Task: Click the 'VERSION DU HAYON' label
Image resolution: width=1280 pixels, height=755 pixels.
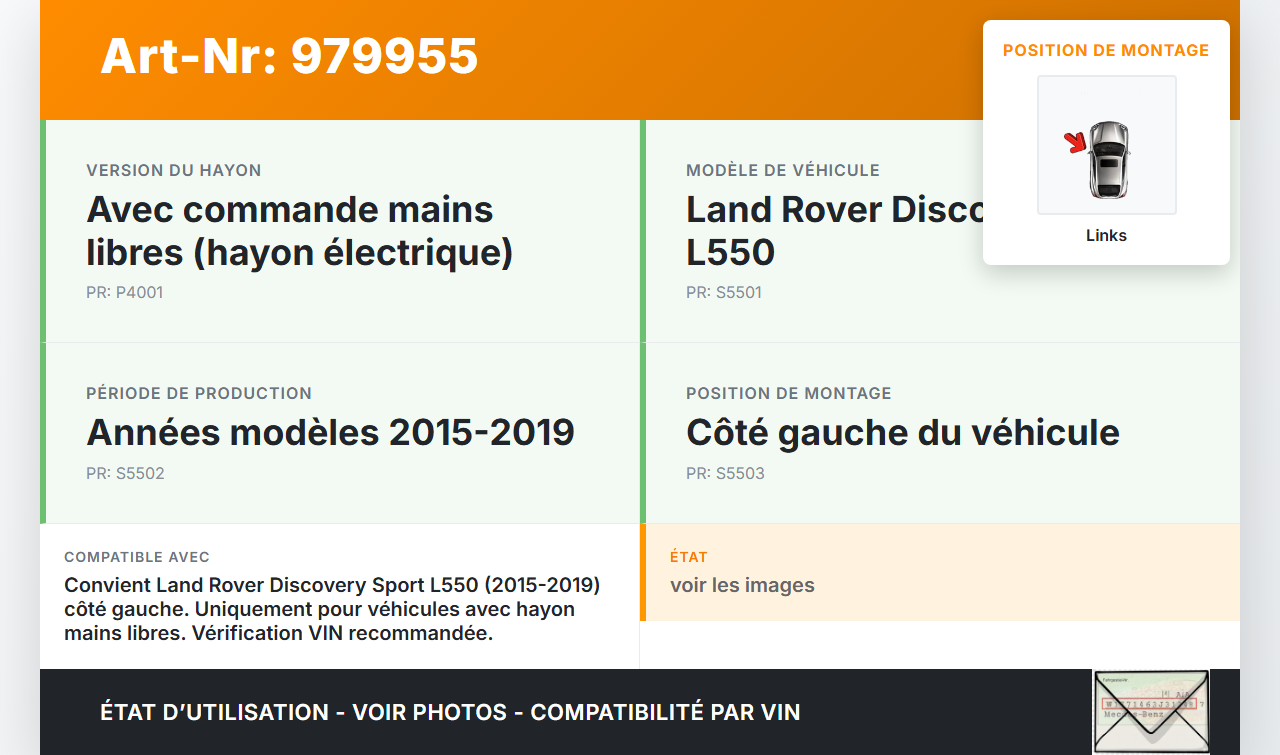Action: click(x=174, y=171)
